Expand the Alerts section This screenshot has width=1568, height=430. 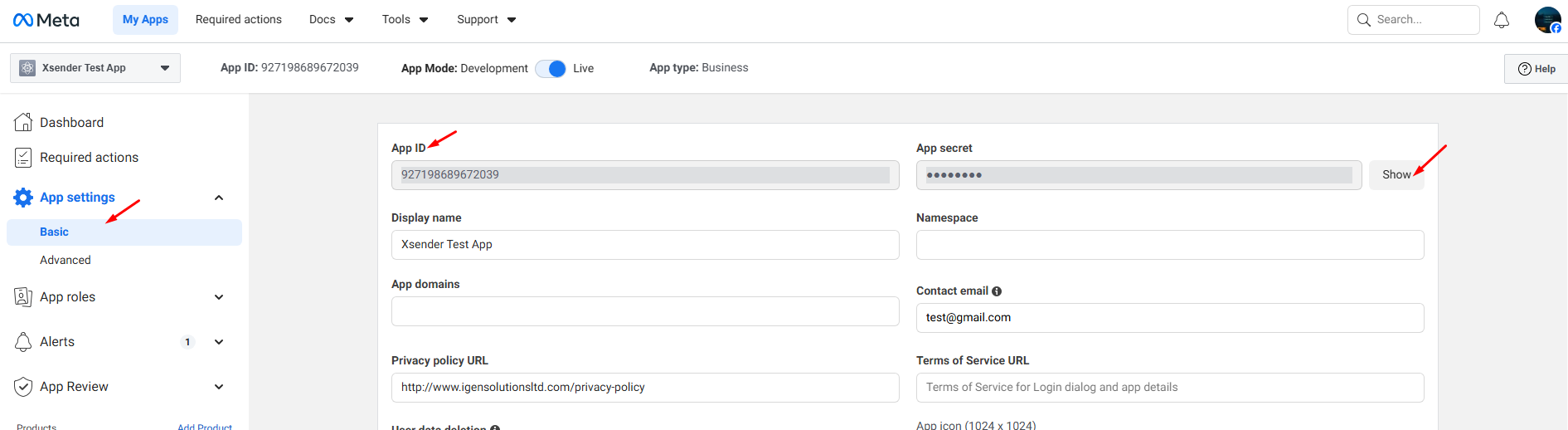[x=219, y=342]
